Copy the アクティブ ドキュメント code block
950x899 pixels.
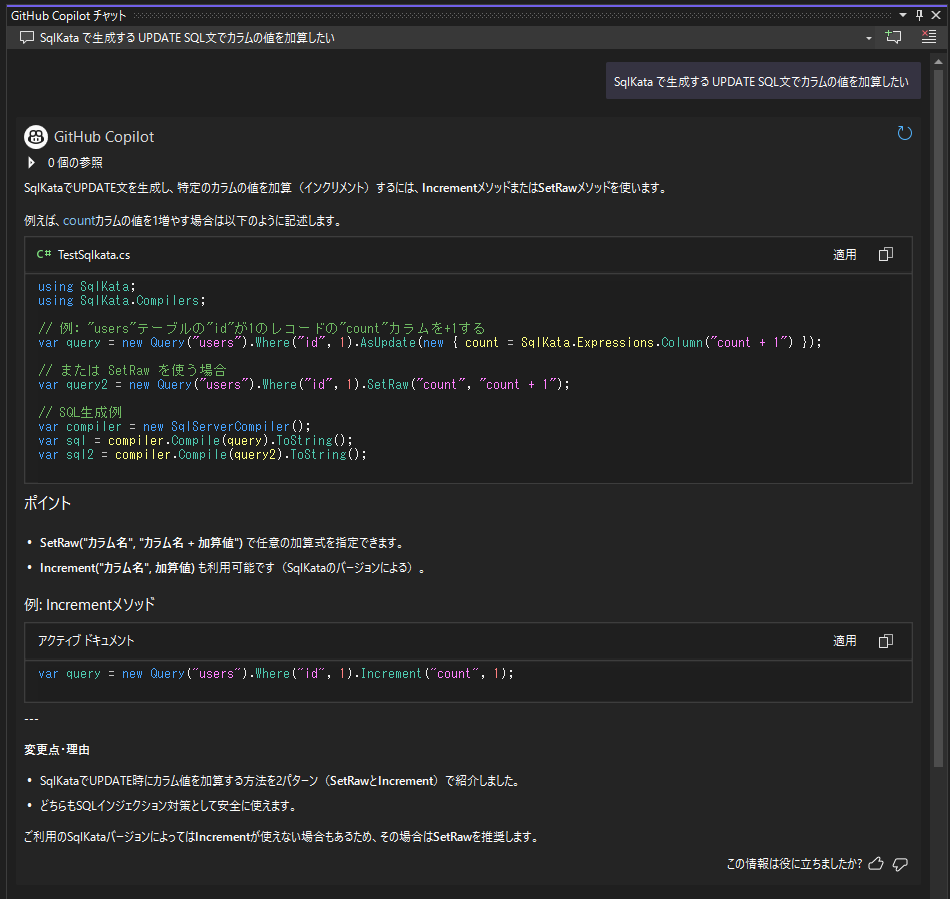(886, 641)
